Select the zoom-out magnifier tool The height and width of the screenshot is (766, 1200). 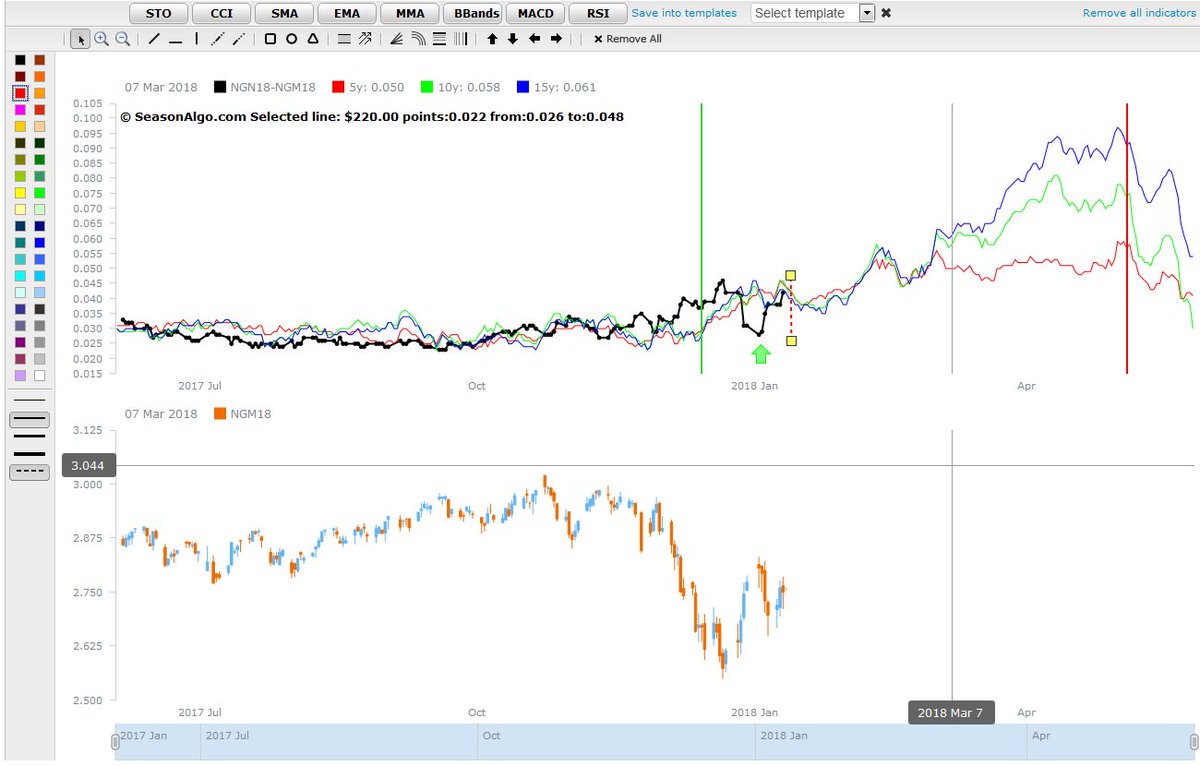tap(123, 39)
